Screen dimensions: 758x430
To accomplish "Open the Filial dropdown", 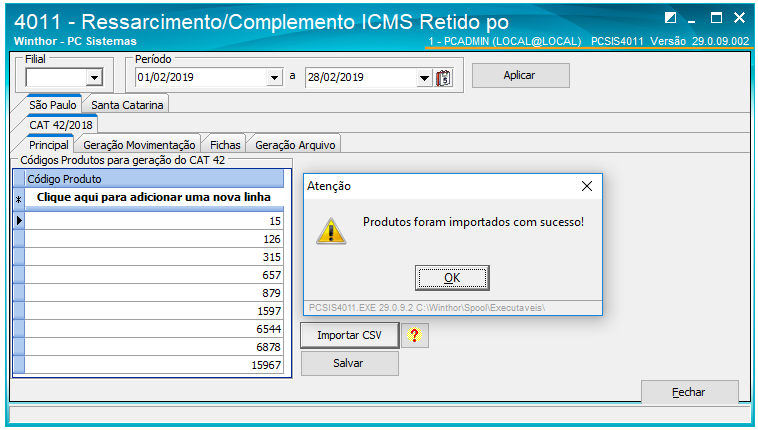I will [94, 77].
